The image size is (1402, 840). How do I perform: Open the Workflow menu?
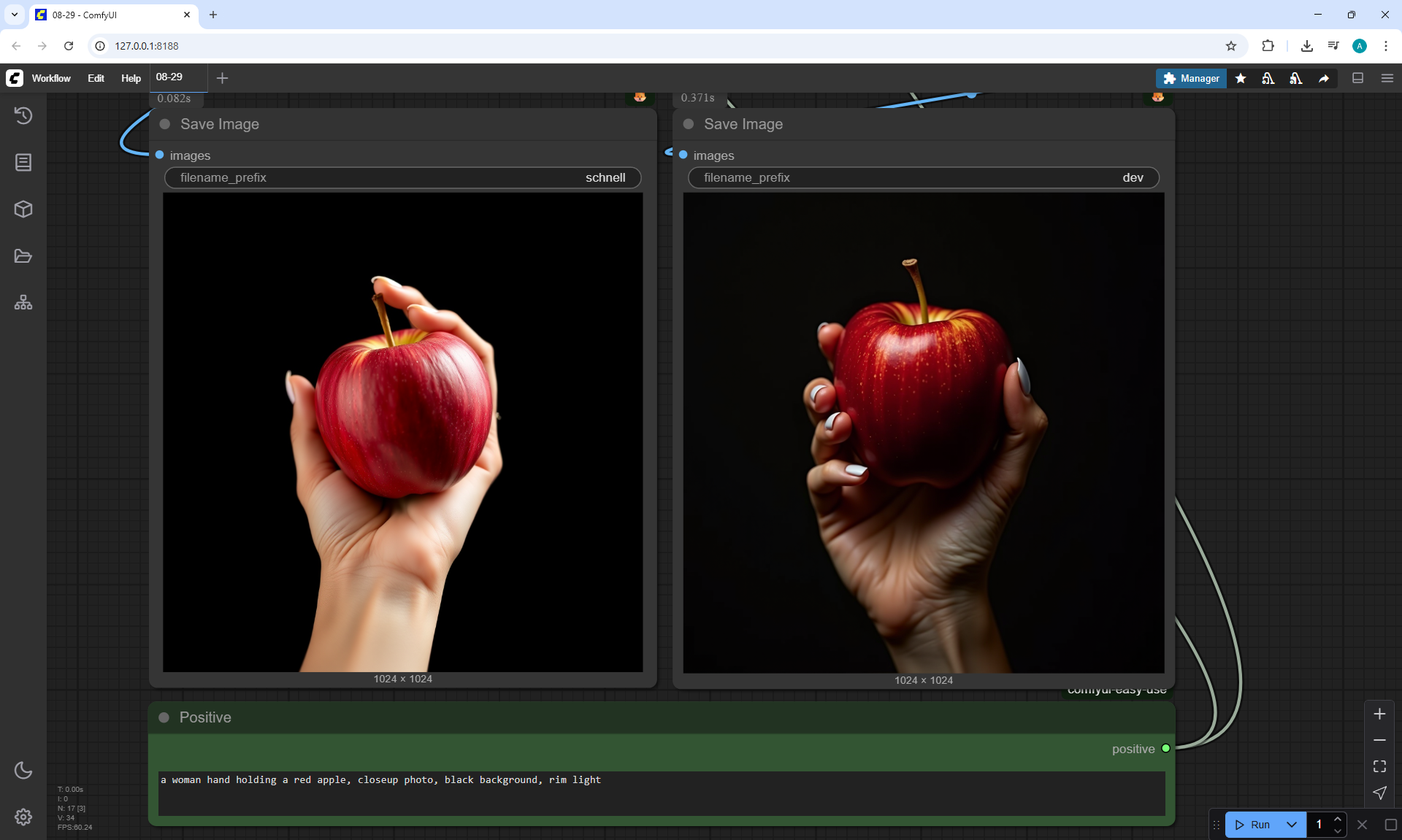(x=51, y=78)
